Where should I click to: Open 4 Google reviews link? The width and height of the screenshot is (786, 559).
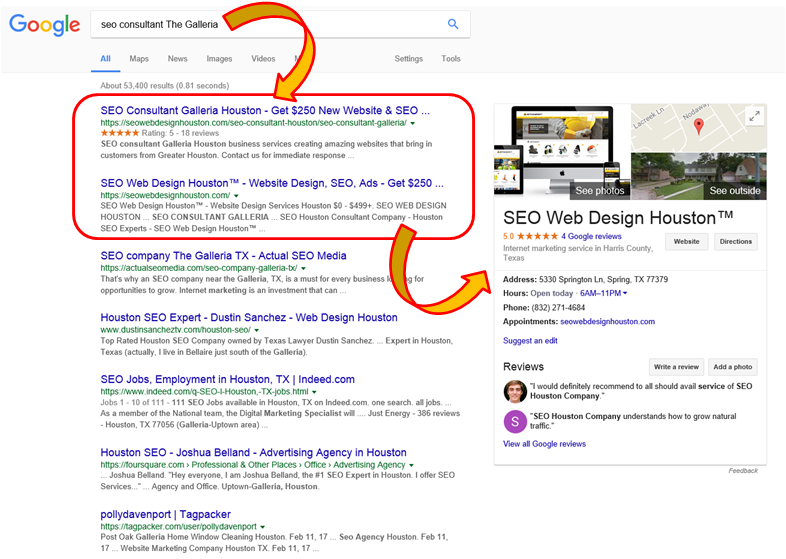coord(591,236)
